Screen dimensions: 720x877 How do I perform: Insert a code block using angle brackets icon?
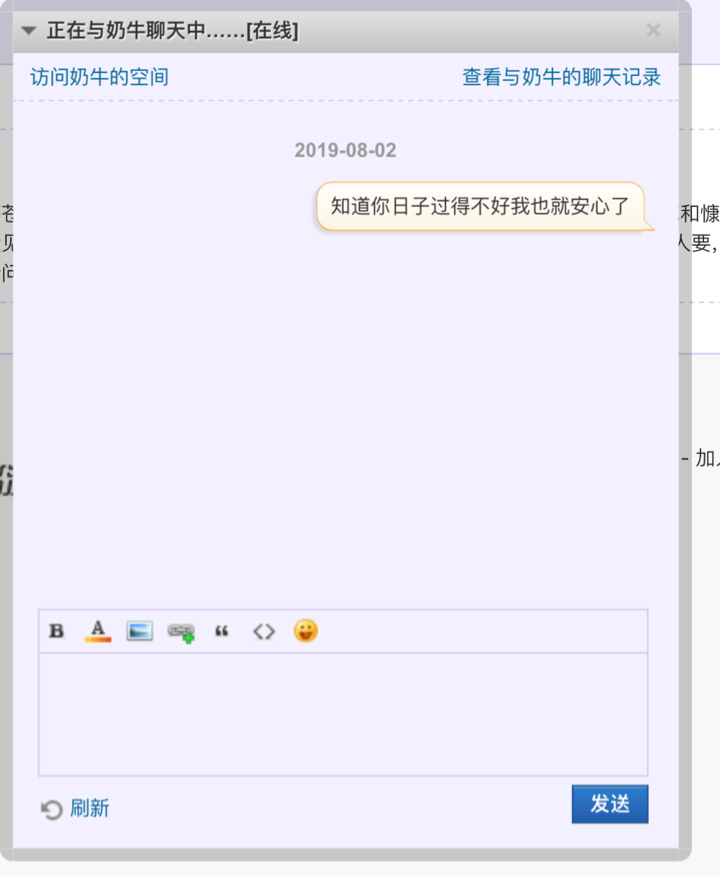263,631
